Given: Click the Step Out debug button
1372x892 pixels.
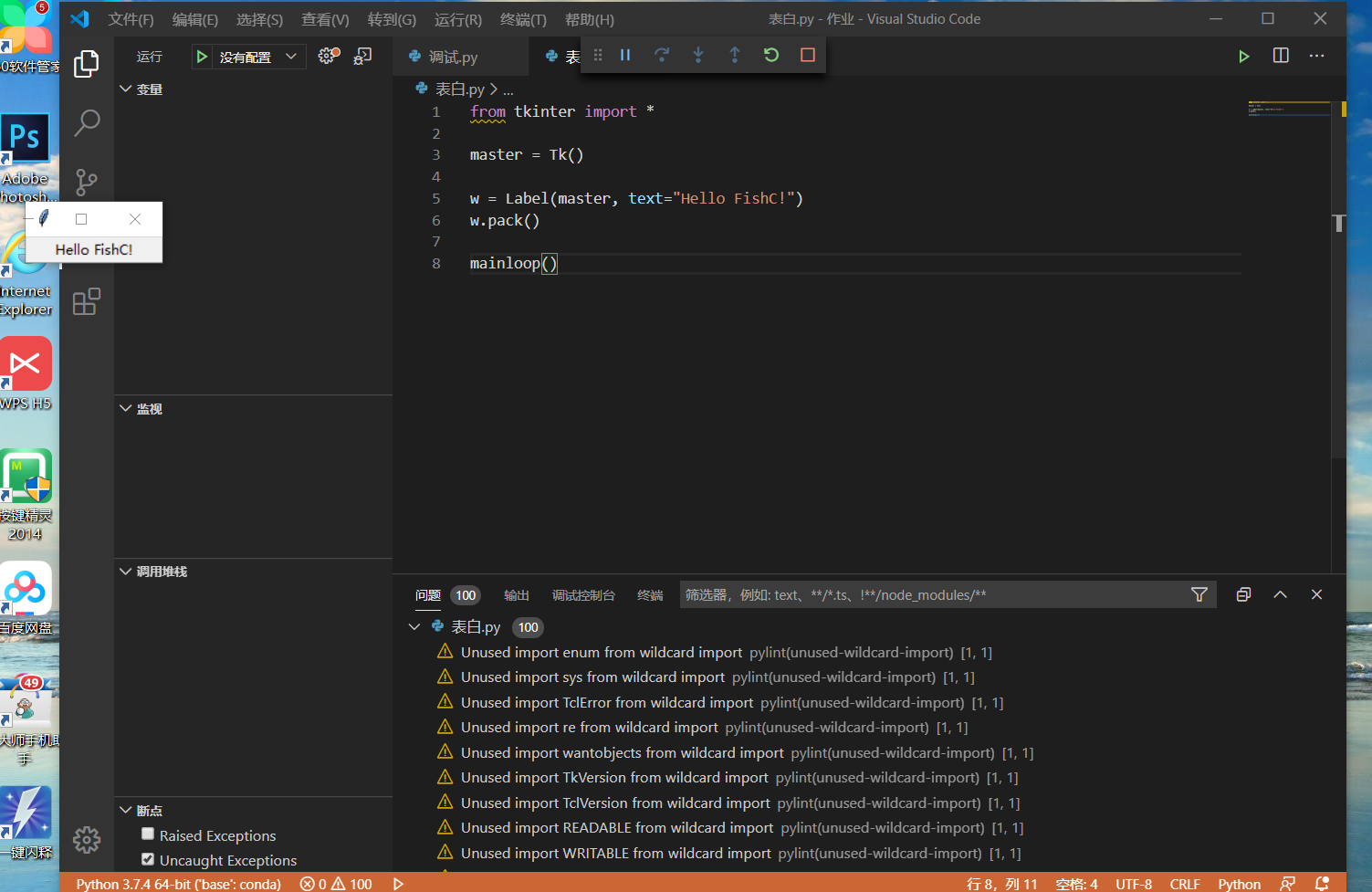Looking at the screenshot, I should pyautogui.click(x=735, y=55).
